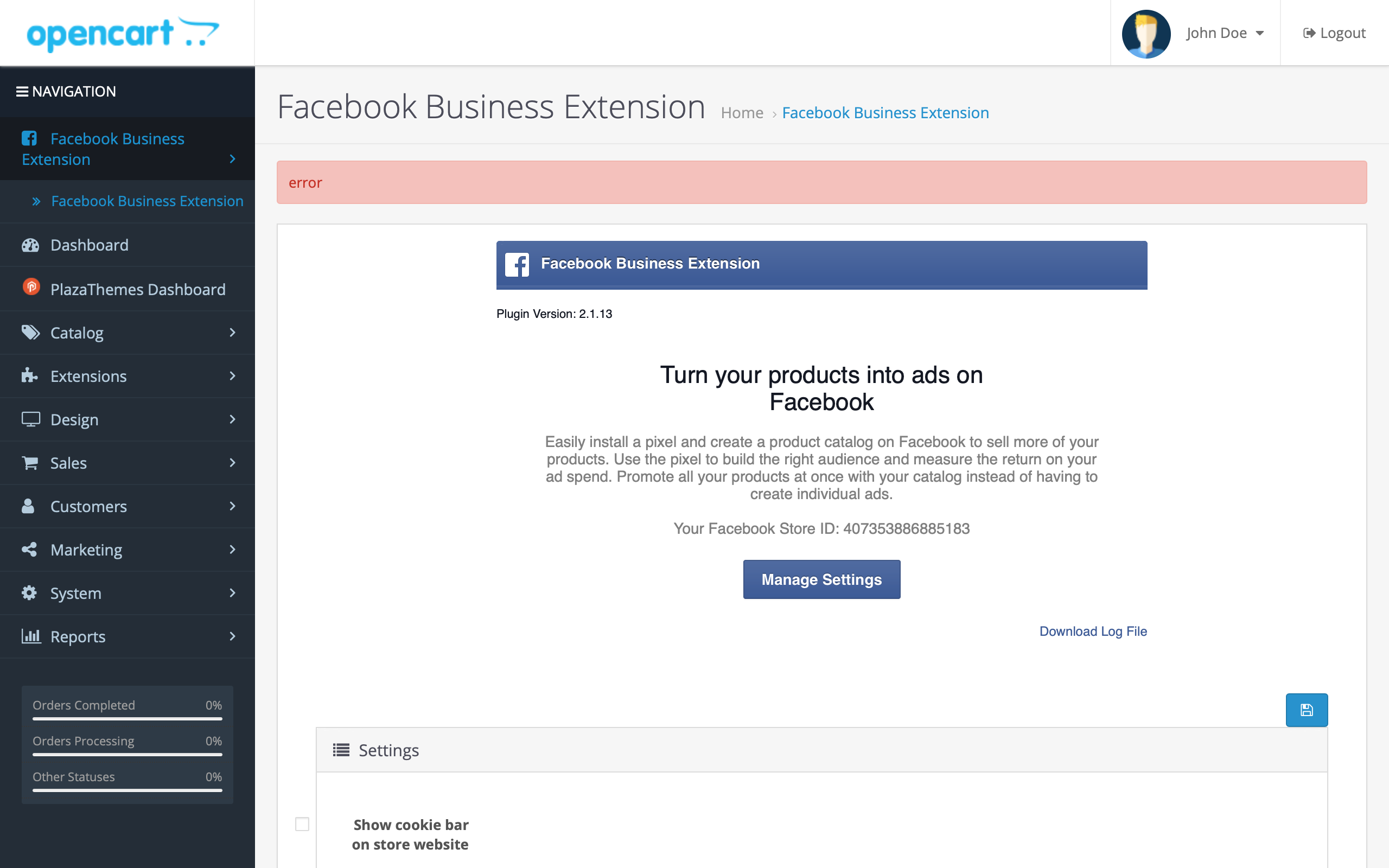1389x868 pixels.
Task: Select the Dashboard icon in sidebar
Action: (x=30, y=245)
